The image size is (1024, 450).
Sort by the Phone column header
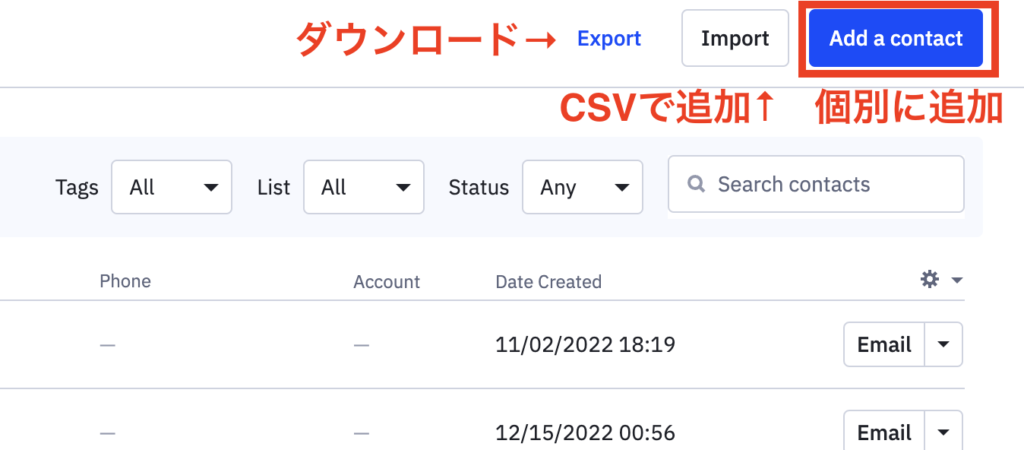click(125, 281)
